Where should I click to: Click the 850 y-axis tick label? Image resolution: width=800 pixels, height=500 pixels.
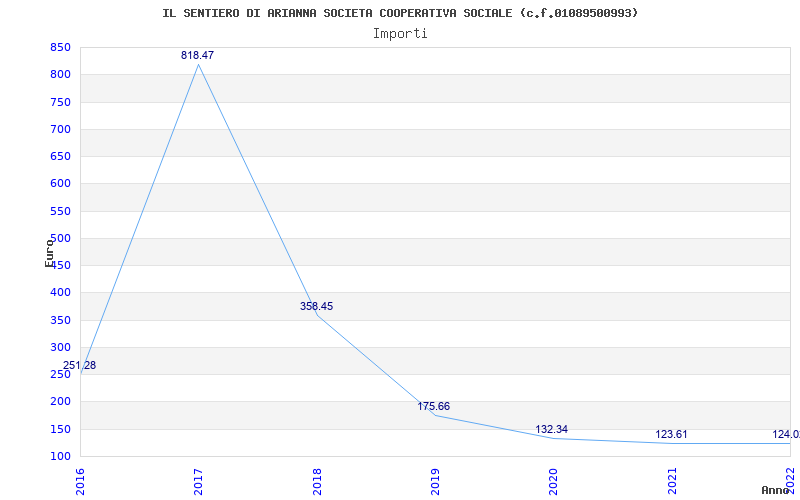[60, 47]
